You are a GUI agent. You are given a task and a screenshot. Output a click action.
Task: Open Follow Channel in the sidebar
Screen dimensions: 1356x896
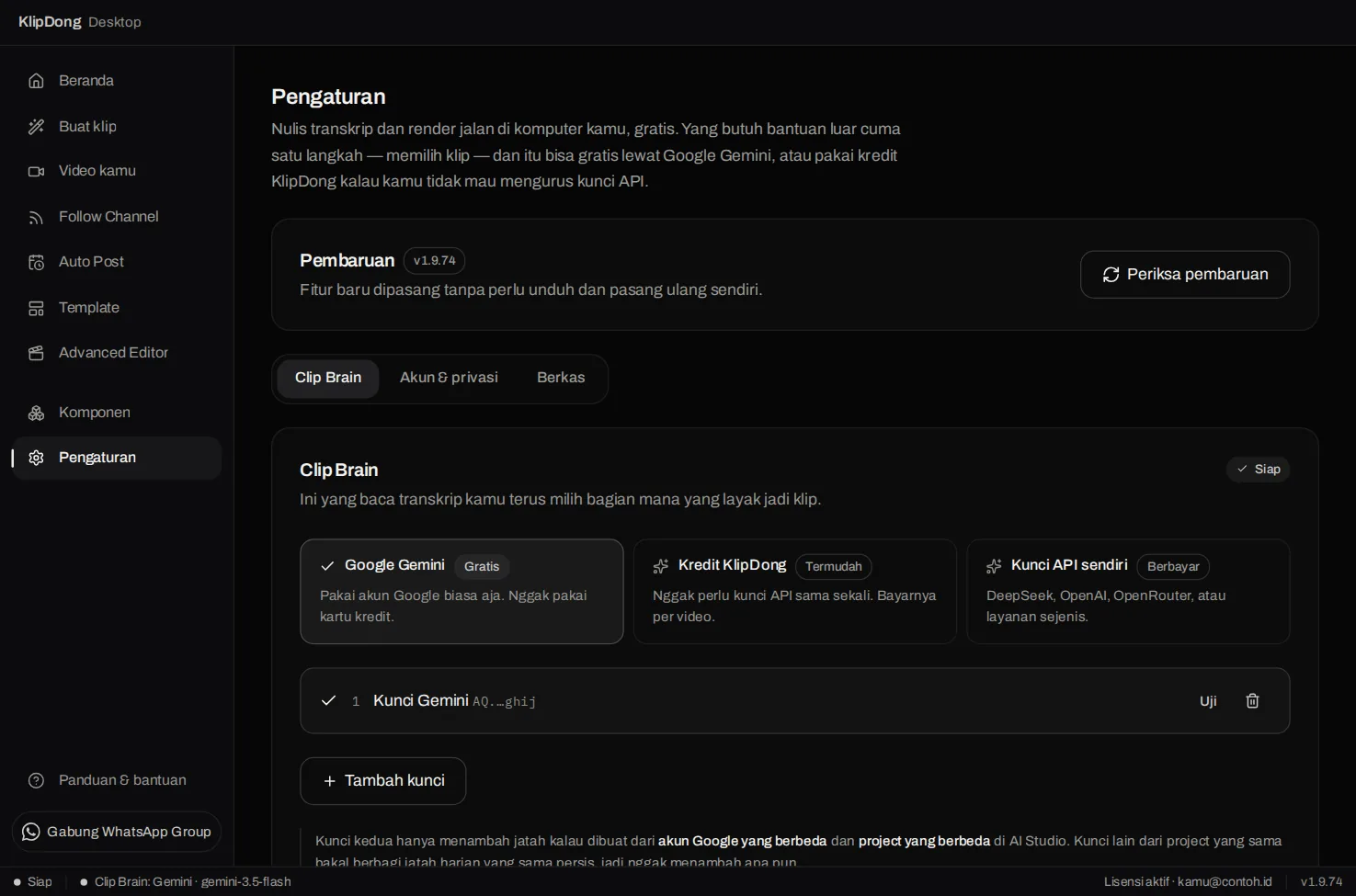pos(117,217)
